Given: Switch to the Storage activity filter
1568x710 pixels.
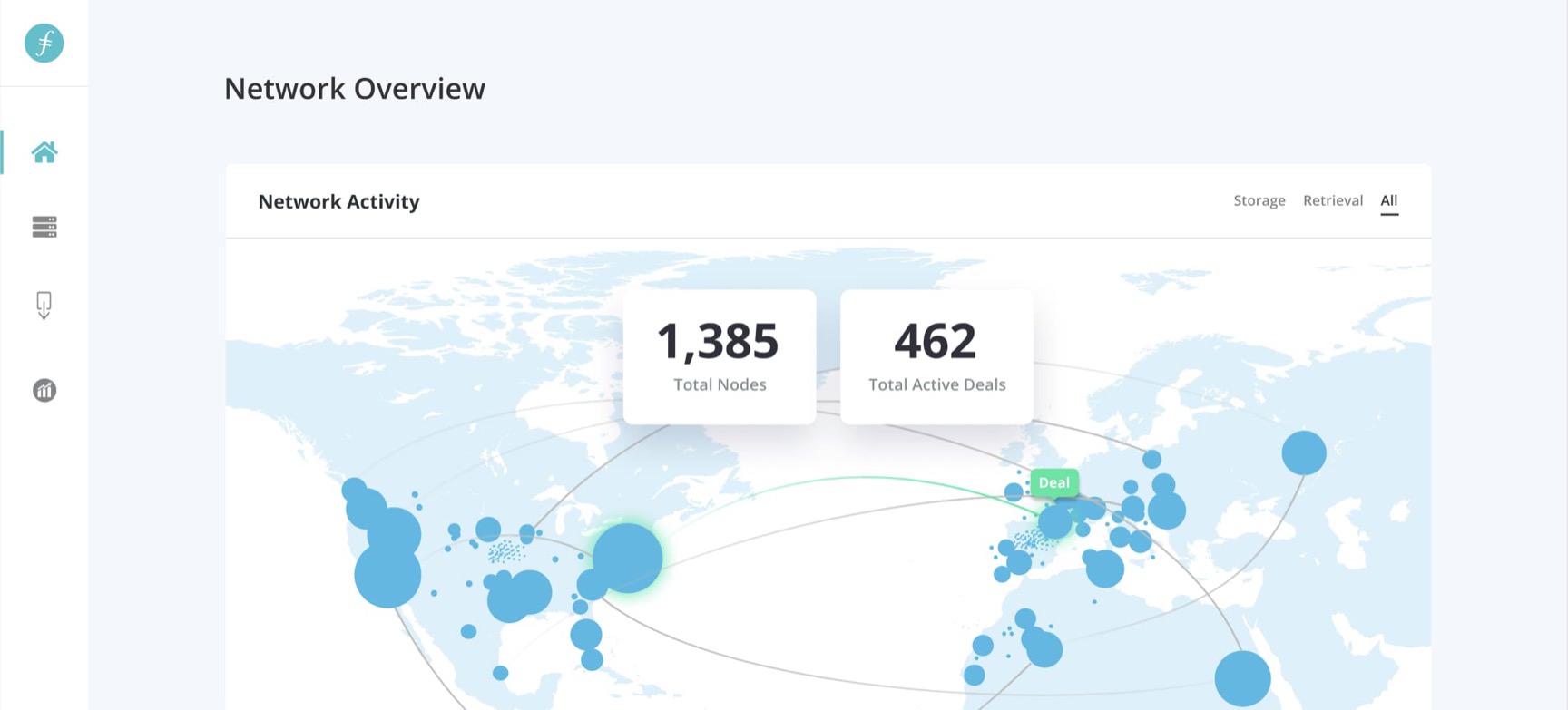Looking at the screenshot, I should tap(1259, 200).
